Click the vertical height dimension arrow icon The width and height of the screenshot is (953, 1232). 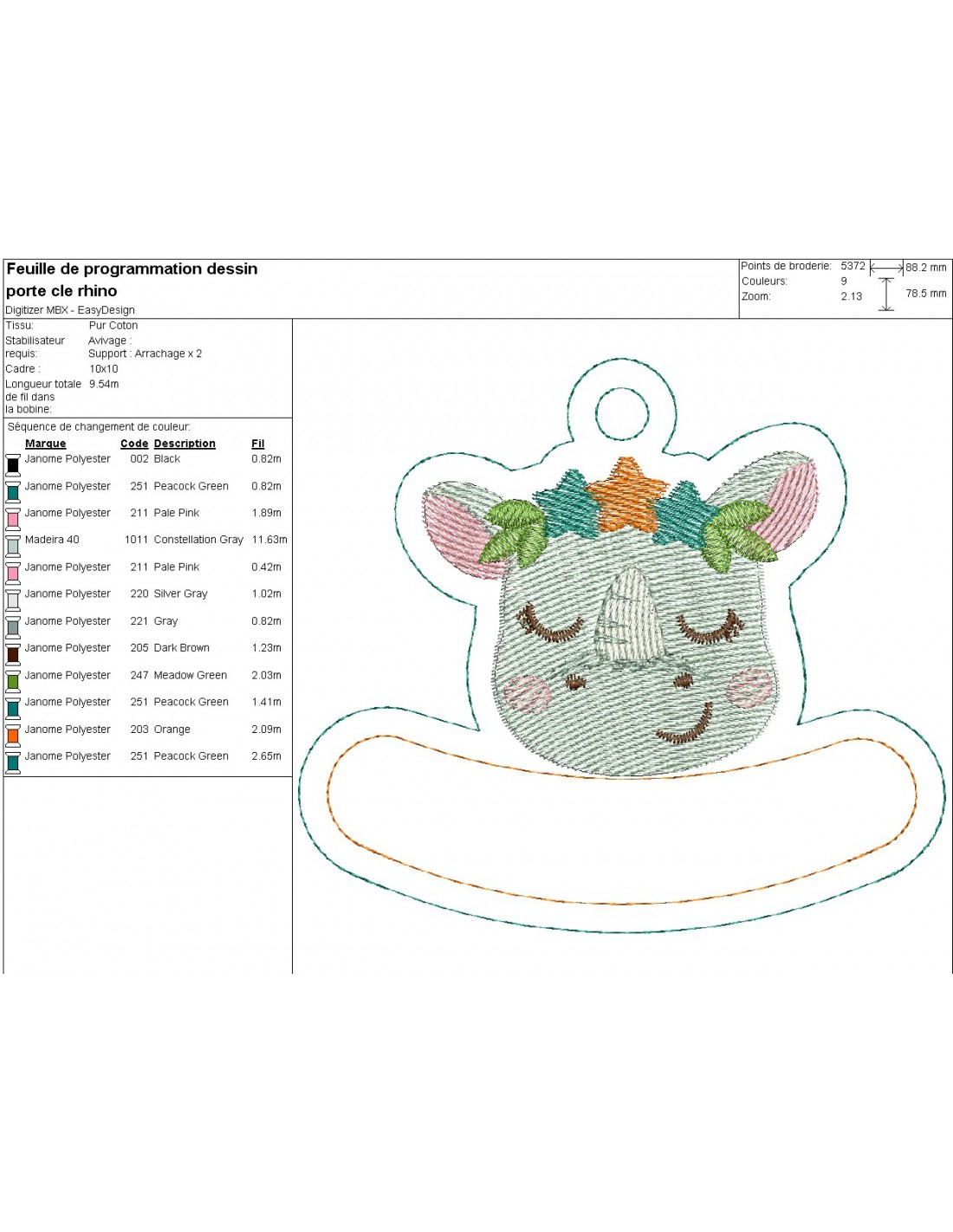point(886,294)
